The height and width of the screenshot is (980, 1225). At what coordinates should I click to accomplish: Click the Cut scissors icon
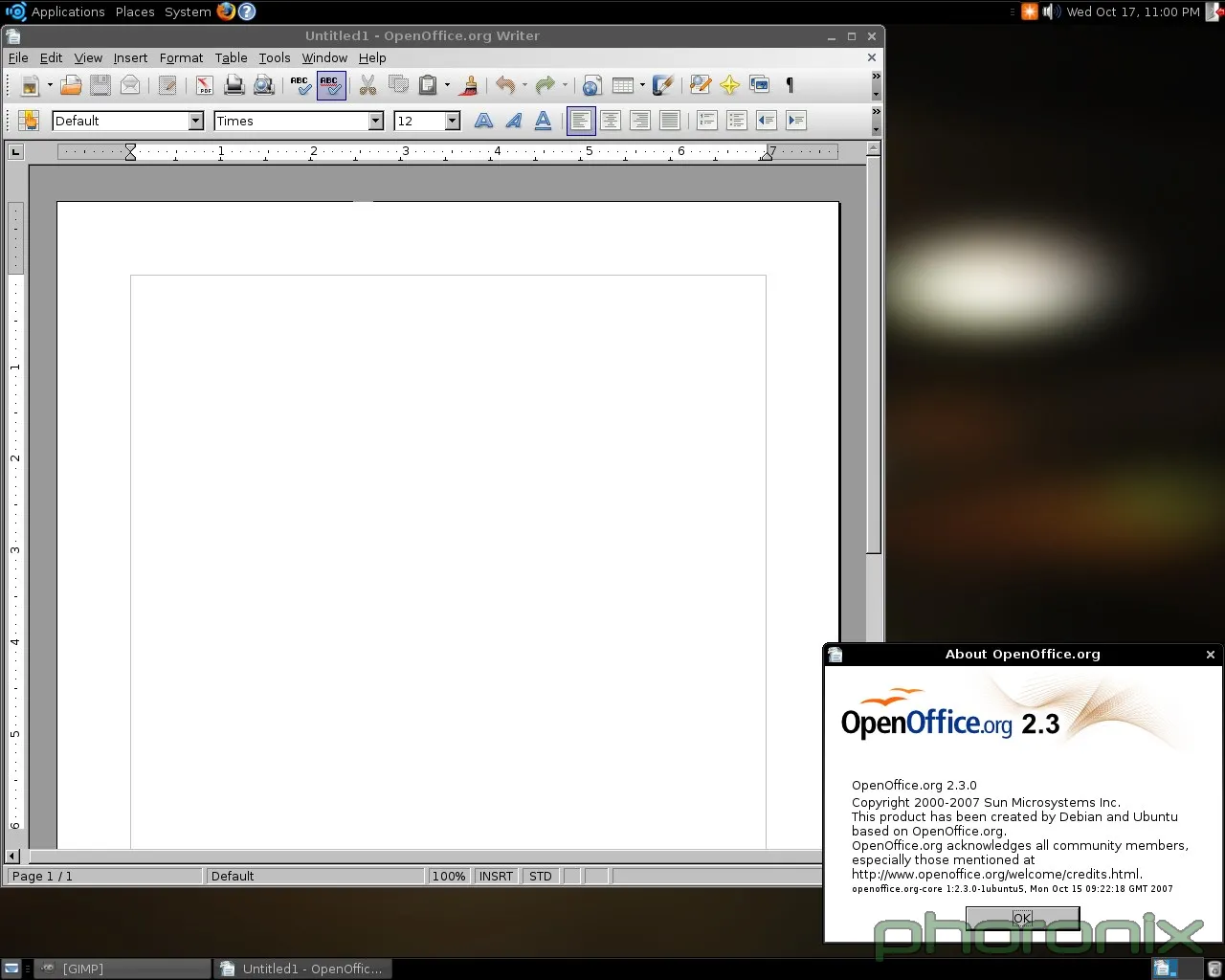tap(368, 85)
